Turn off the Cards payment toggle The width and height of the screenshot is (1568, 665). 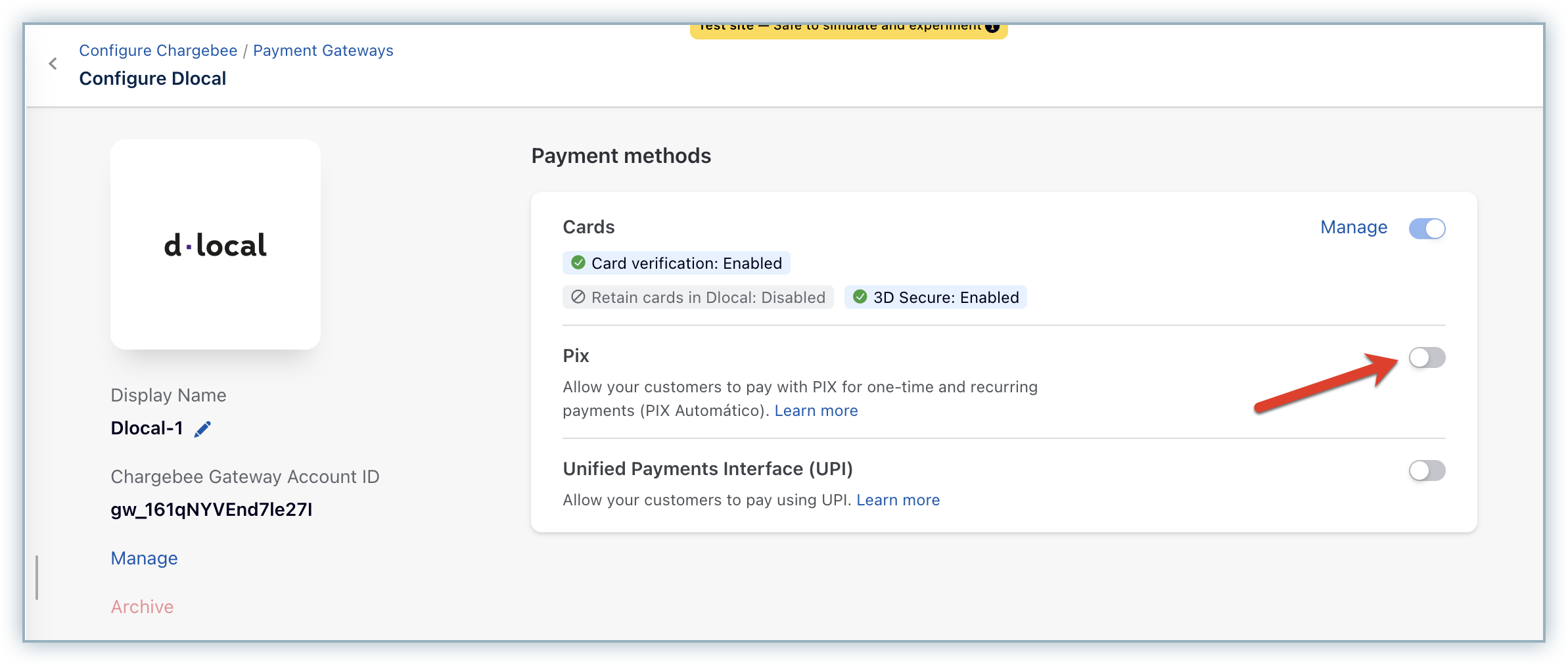1427,229
